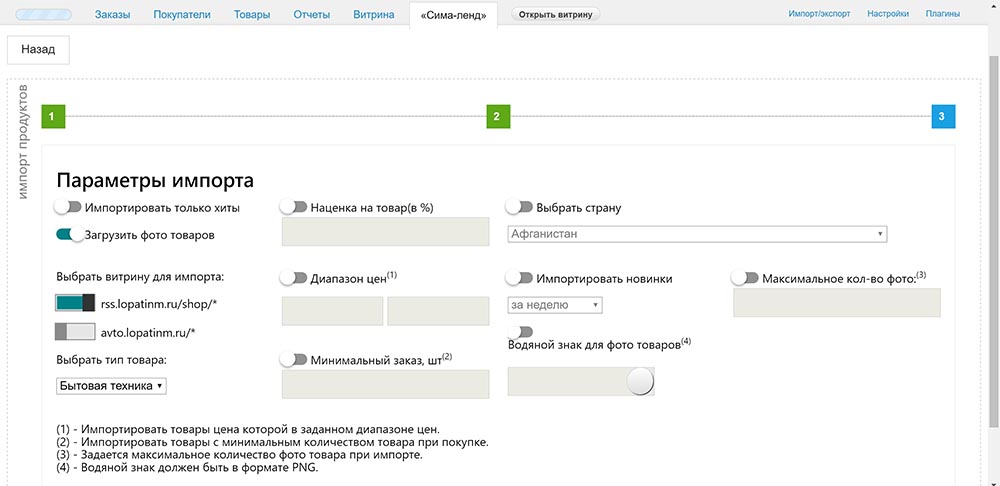Screen dimensions: 1000x486
Task: Enable 'Импортировать только хиты' toggle
Action: [x=68, y=207]
